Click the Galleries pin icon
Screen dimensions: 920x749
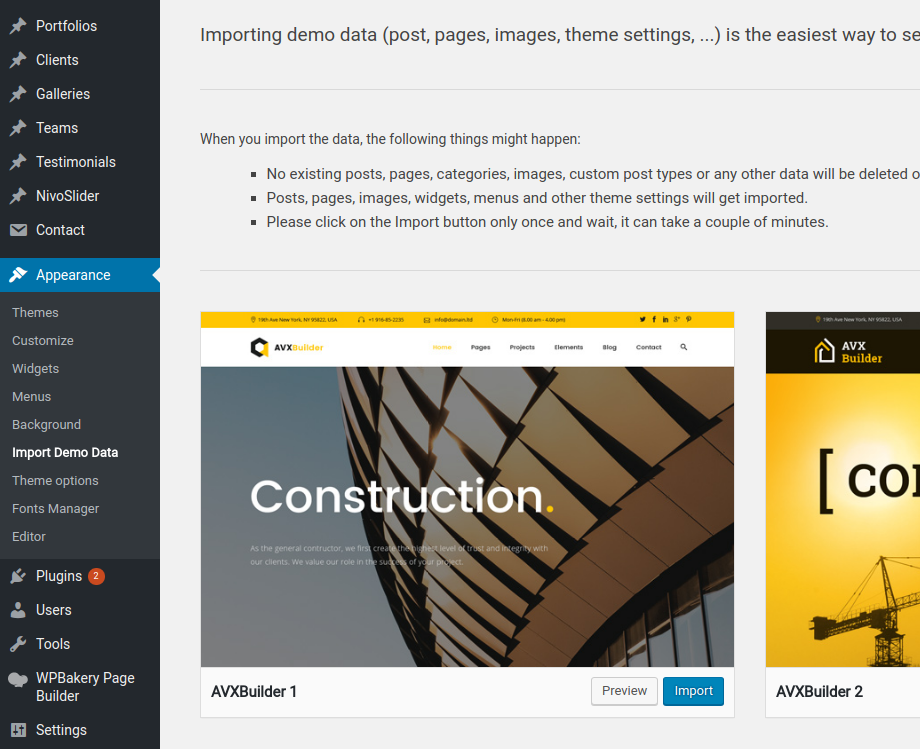tap(18, 94)
